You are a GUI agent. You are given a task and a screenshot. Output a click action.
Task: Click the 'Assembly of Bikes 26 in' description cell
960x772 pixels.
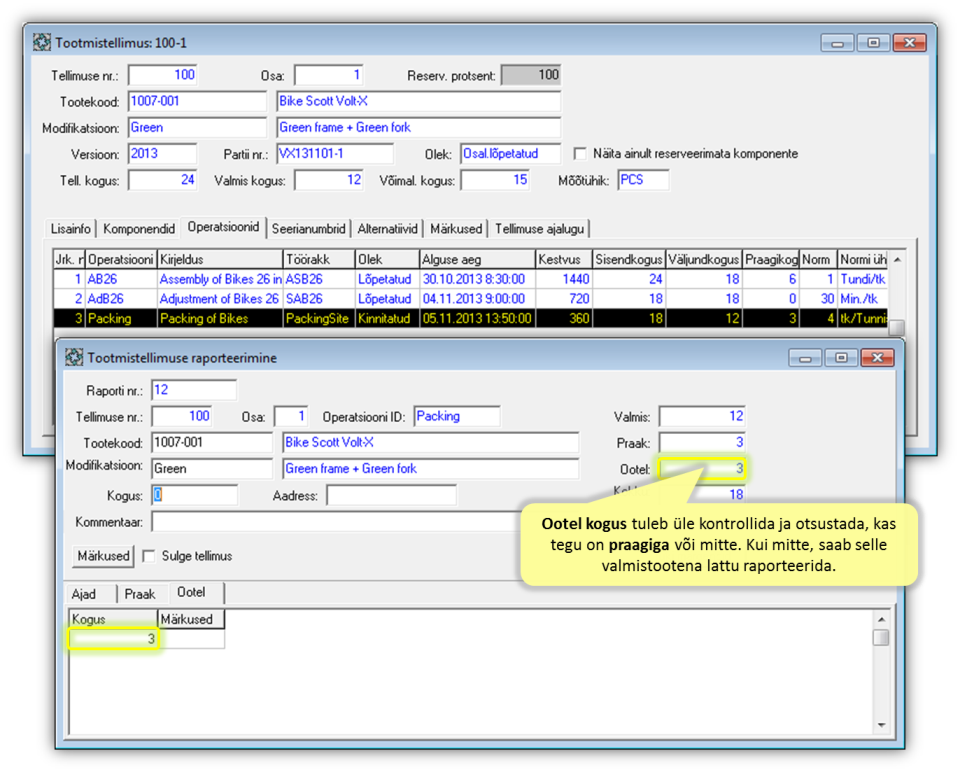pos(220,279)
